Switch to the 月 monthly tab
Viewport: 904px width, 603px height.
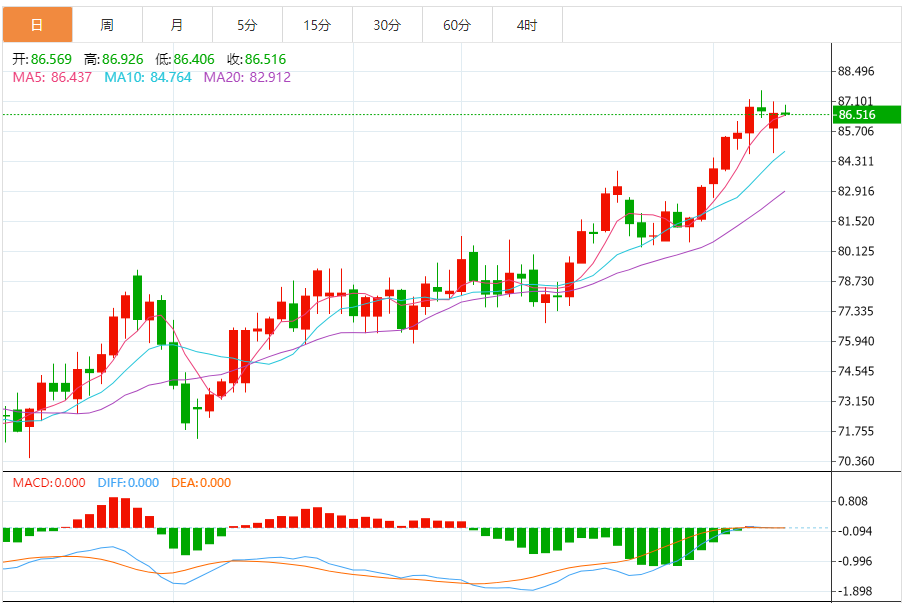pyautogui.click(x=177, y=25)
